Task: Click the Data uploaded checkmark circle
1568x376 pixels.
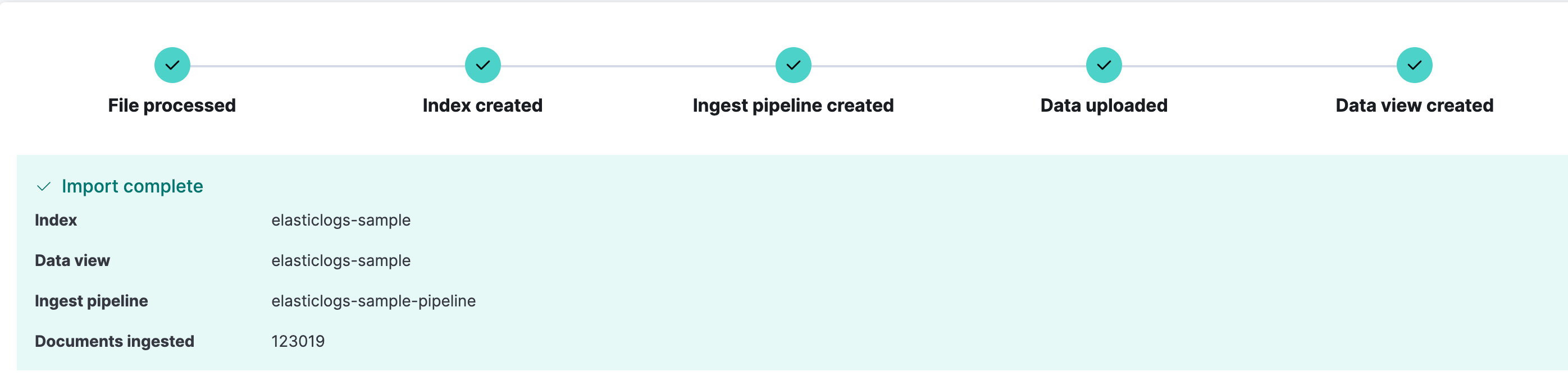Action: pos(1104,65)
